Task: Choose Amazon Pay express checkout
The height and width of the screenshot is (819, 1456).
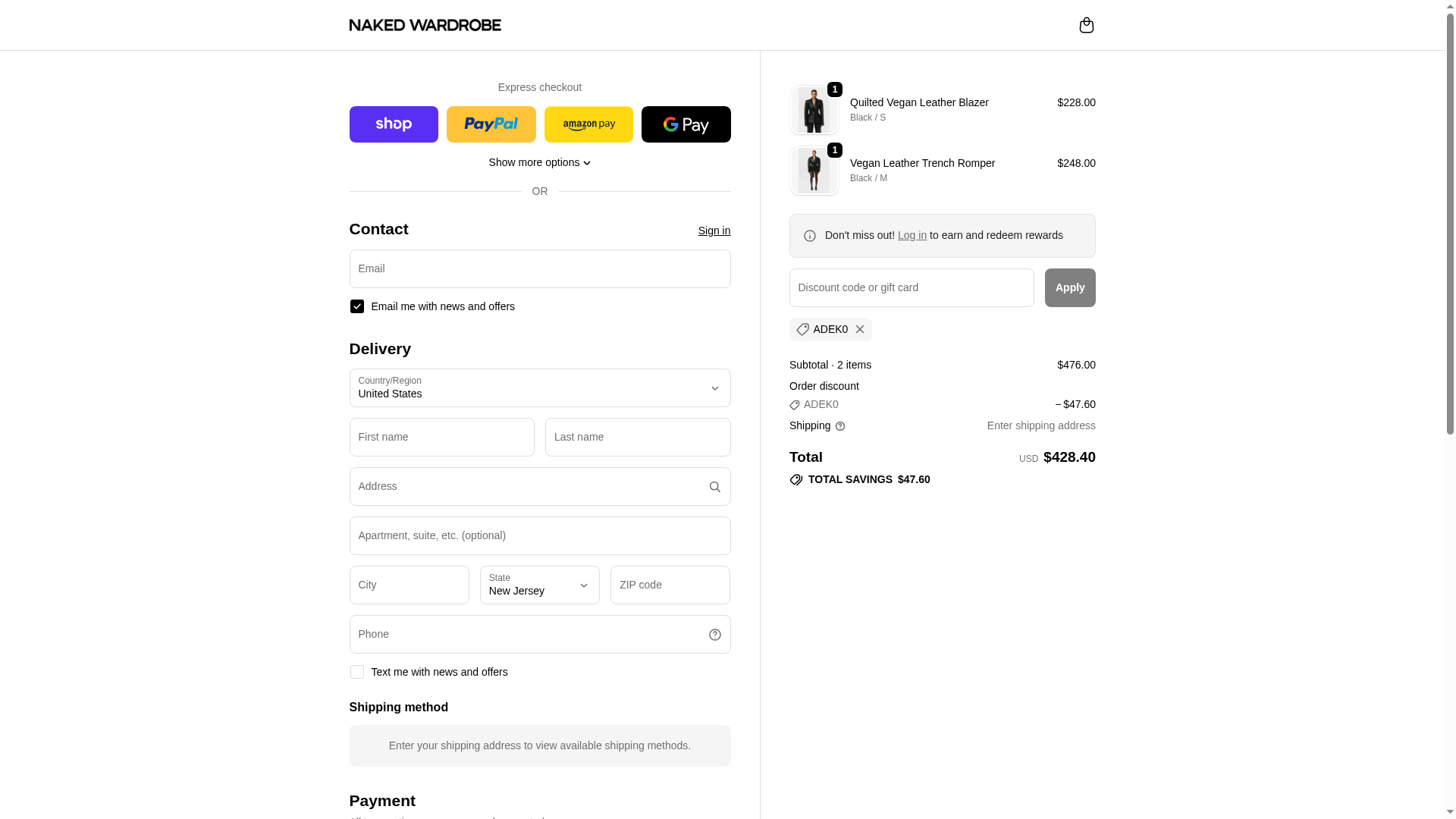Action: click(x=588, y=124)
